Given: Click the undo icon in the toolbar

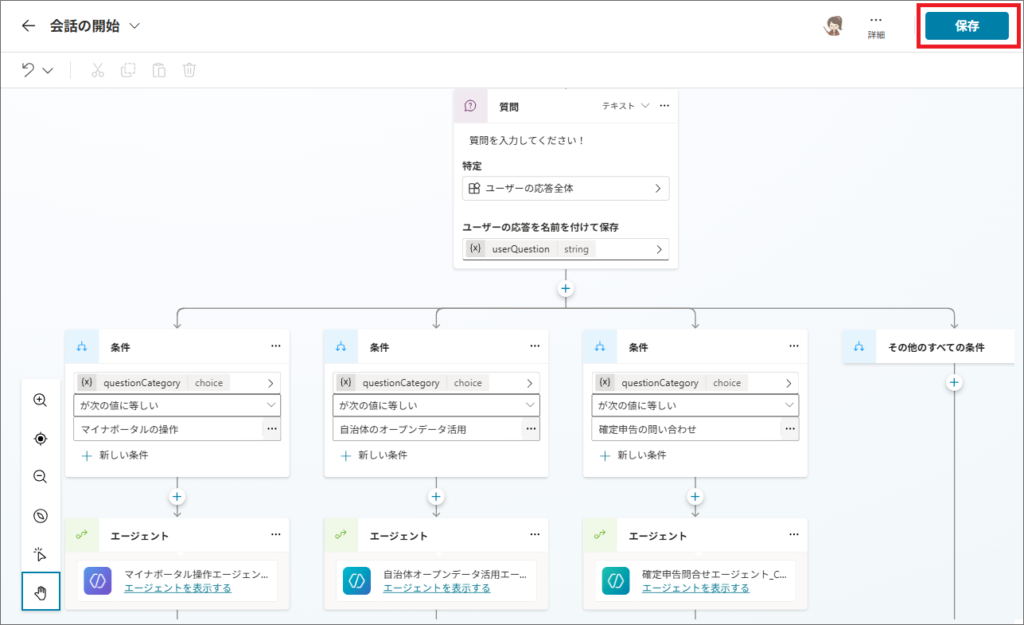Looking at the screenshot, I should pyautogui.click(x=28, y=70).
